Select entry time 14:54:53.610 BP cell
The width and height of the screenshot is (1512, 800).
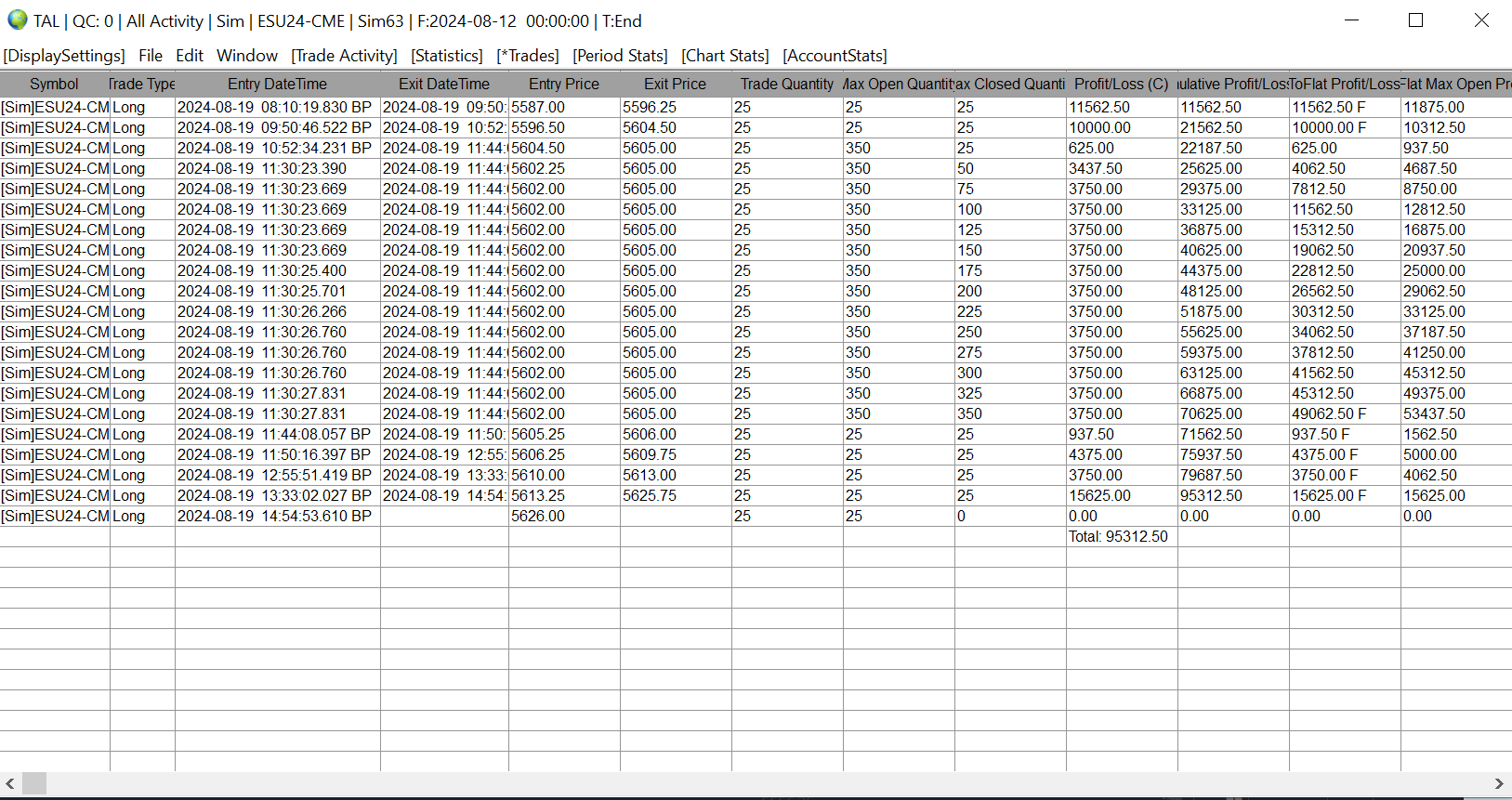click(278, 516)
